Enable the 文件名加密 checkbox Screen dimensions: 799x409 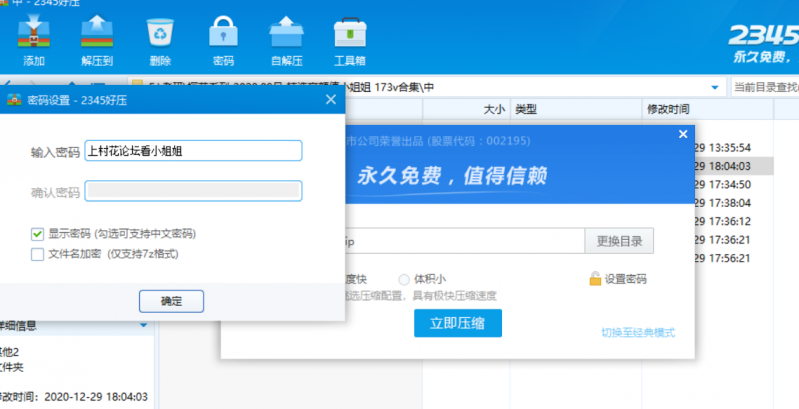tap(37, 254)
